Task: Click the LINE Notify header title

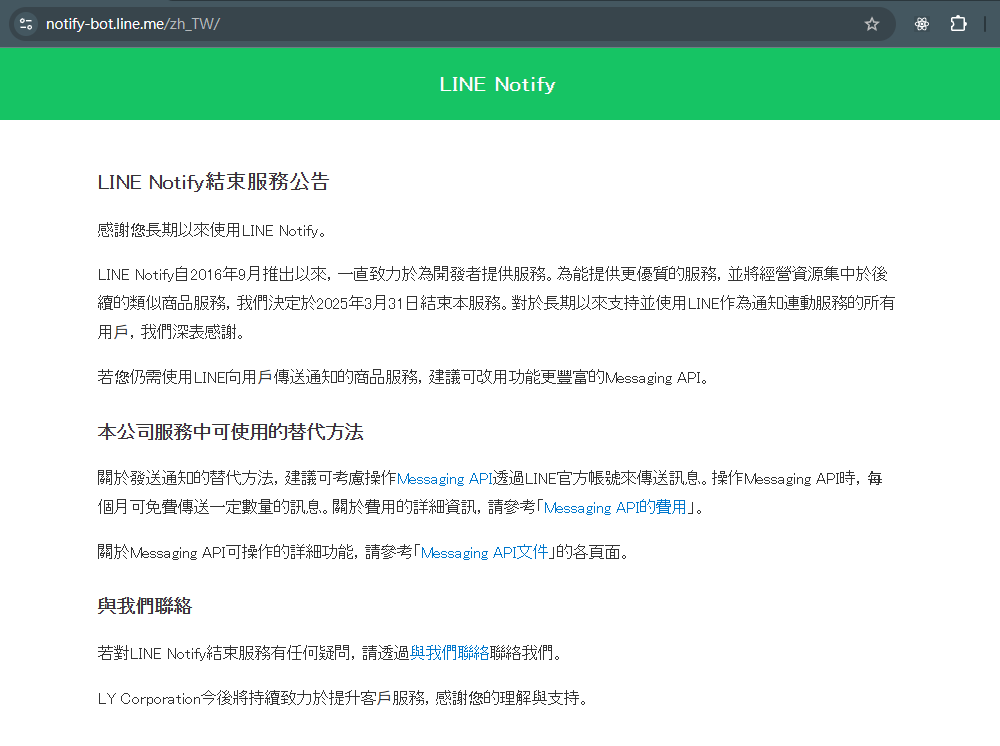Action: [x=497, y=84]
